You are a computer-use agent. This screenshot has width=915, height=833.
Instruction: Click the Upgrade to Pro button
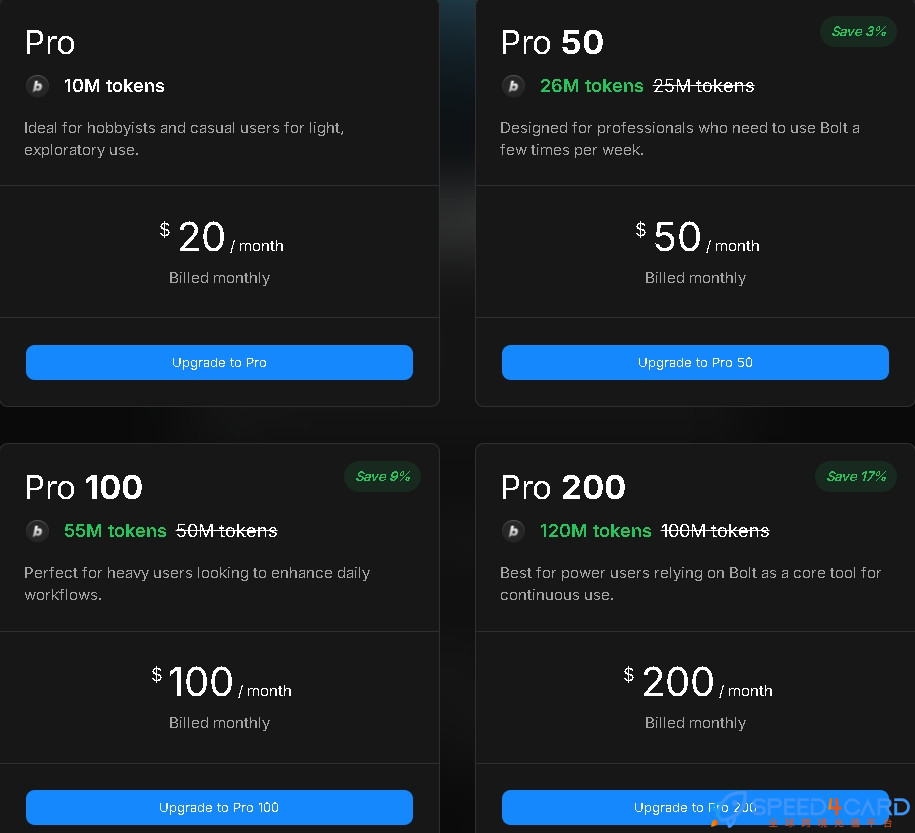[219, 363]
